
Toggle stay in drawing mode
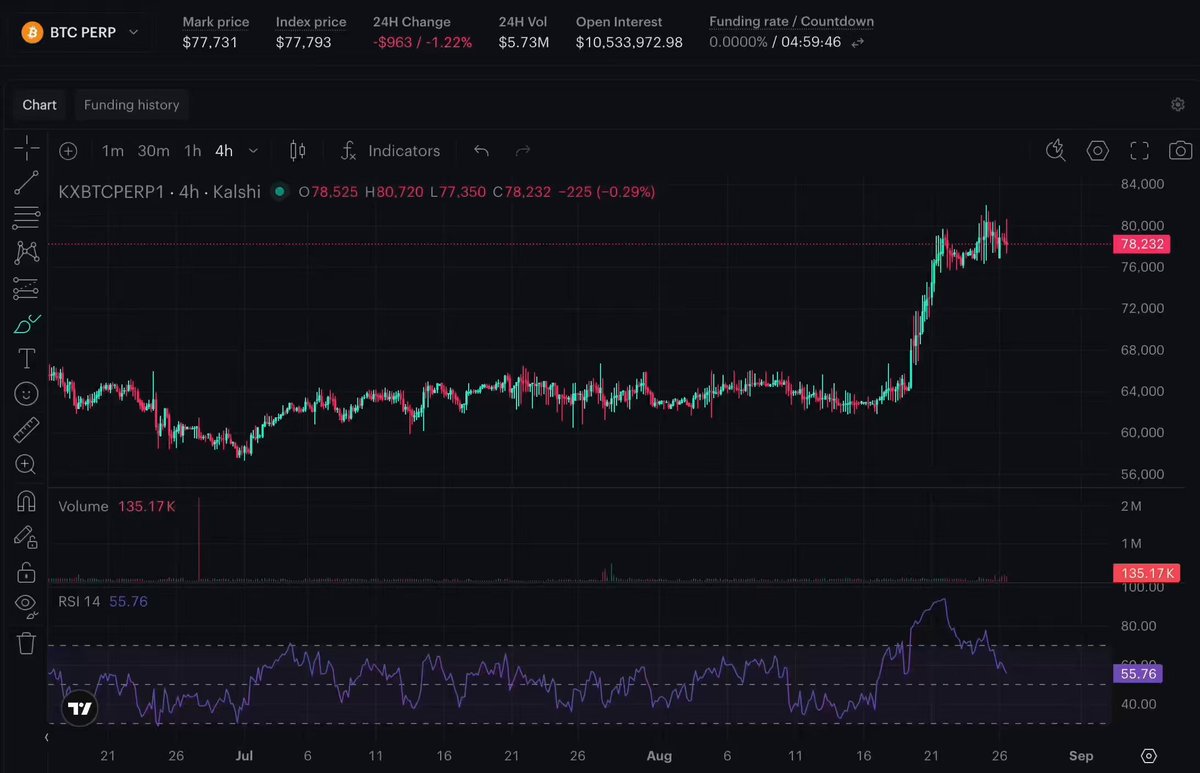[x=27, y=537]
